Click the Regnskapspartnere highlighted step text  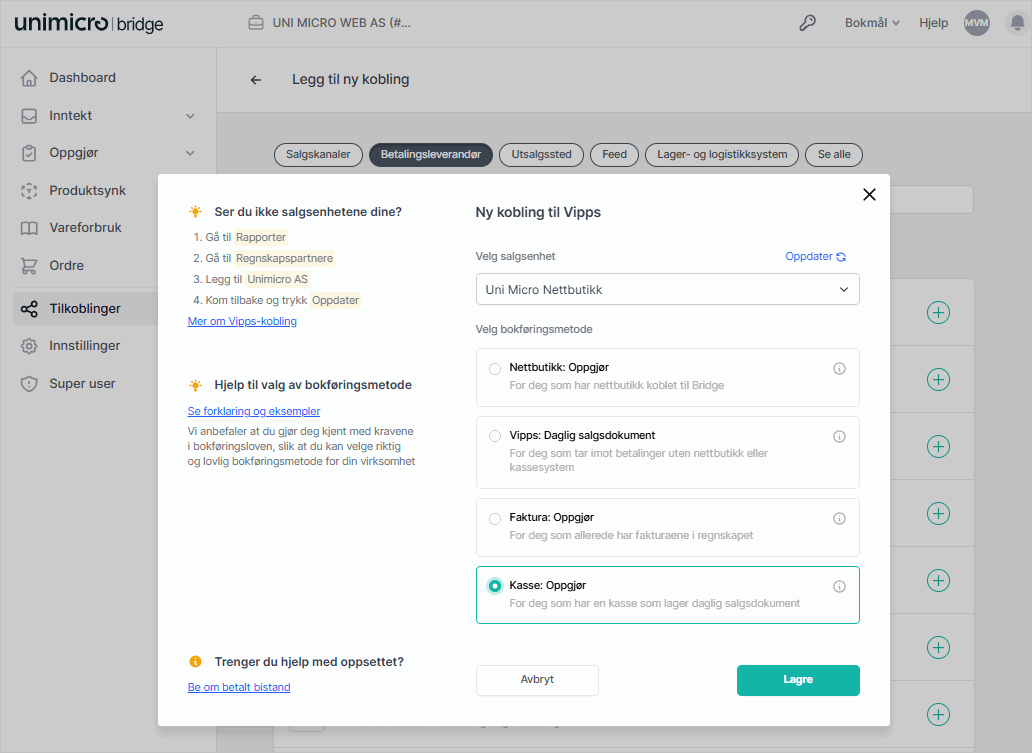click(284, 258)
